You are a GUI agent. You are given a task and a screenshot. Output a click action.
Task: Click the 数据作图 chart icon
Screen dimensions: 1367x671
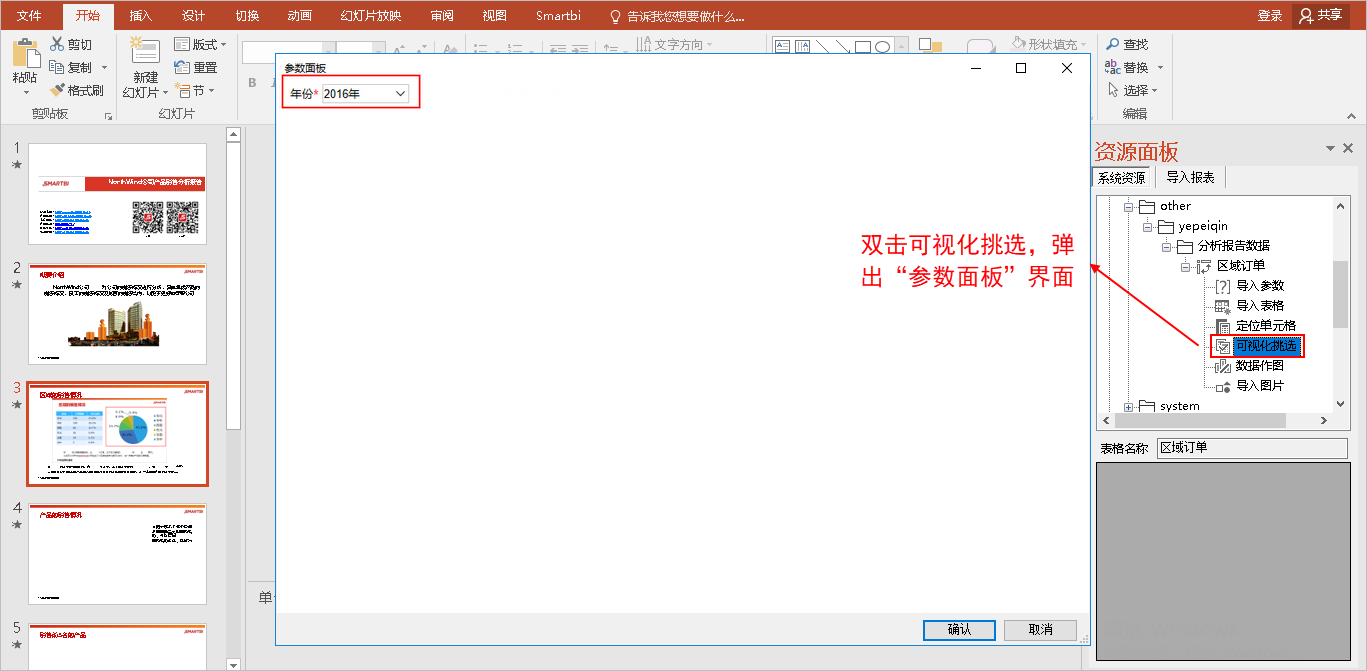pos(1222,366)
